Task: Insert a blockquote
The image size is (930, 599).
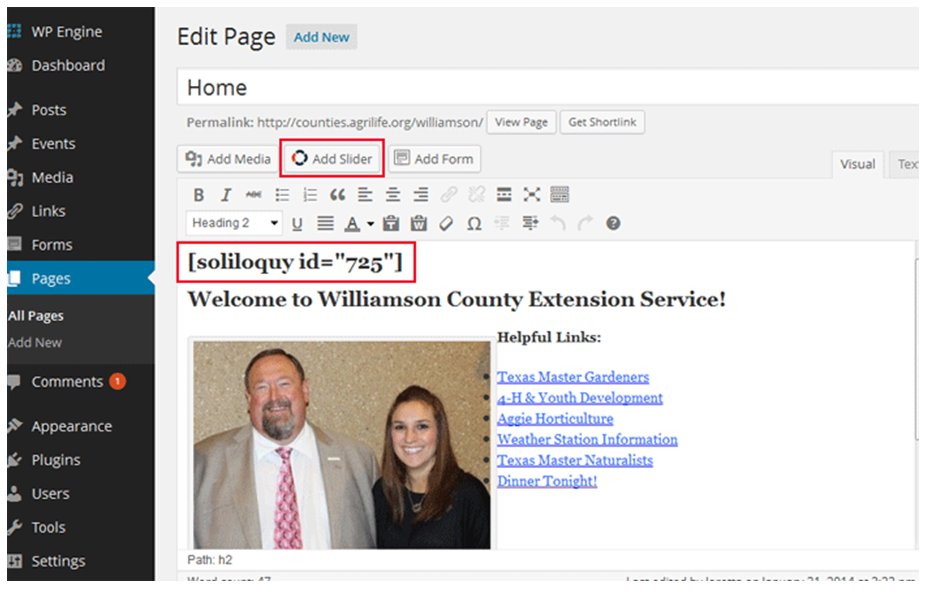Action: [x=337, y=195]
